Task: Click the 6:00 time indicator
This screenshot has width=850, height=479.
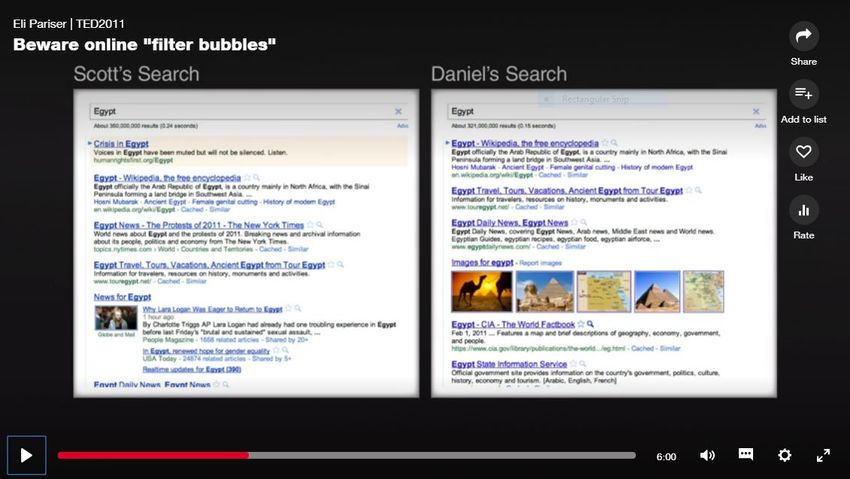Action: coord(666,456)
